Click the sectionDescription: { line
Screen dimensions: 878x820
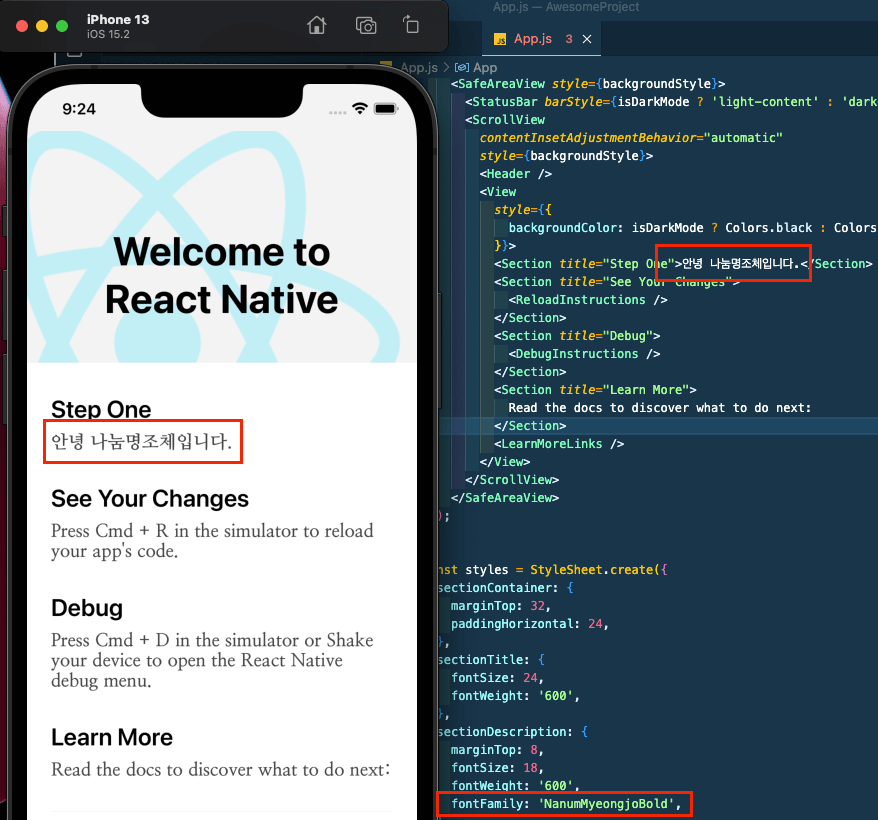[x=513, y=732]
